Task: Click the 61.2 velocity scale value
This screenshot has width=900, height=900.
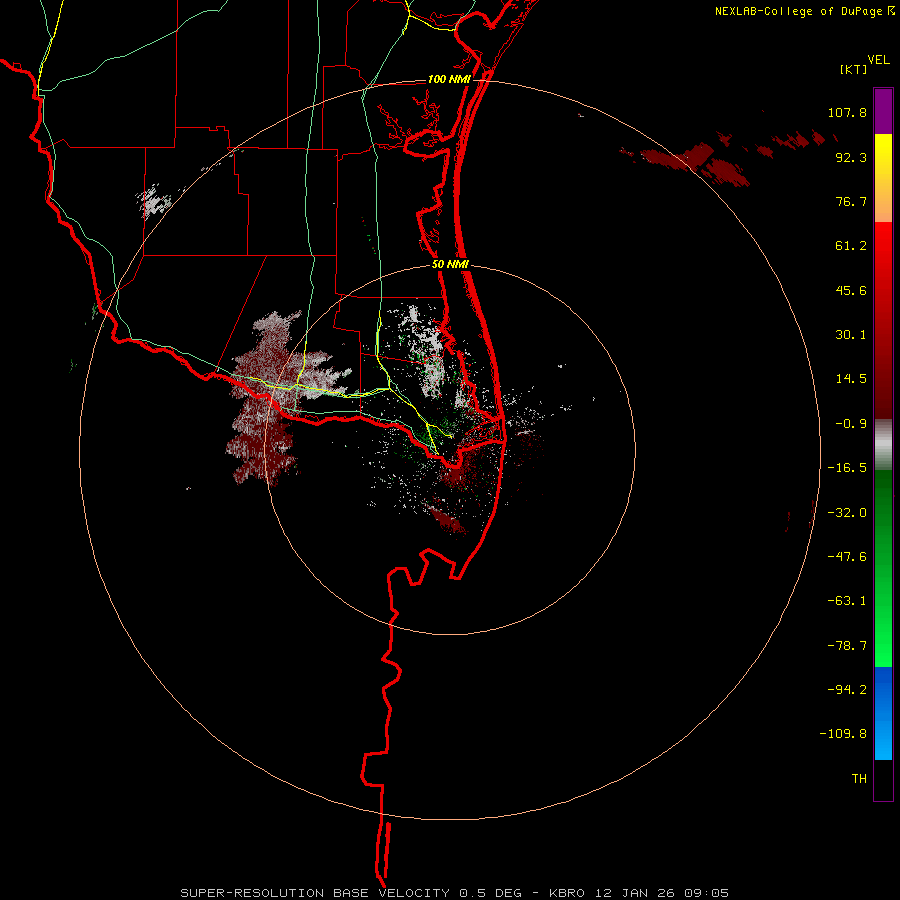Action: point(851,246)
